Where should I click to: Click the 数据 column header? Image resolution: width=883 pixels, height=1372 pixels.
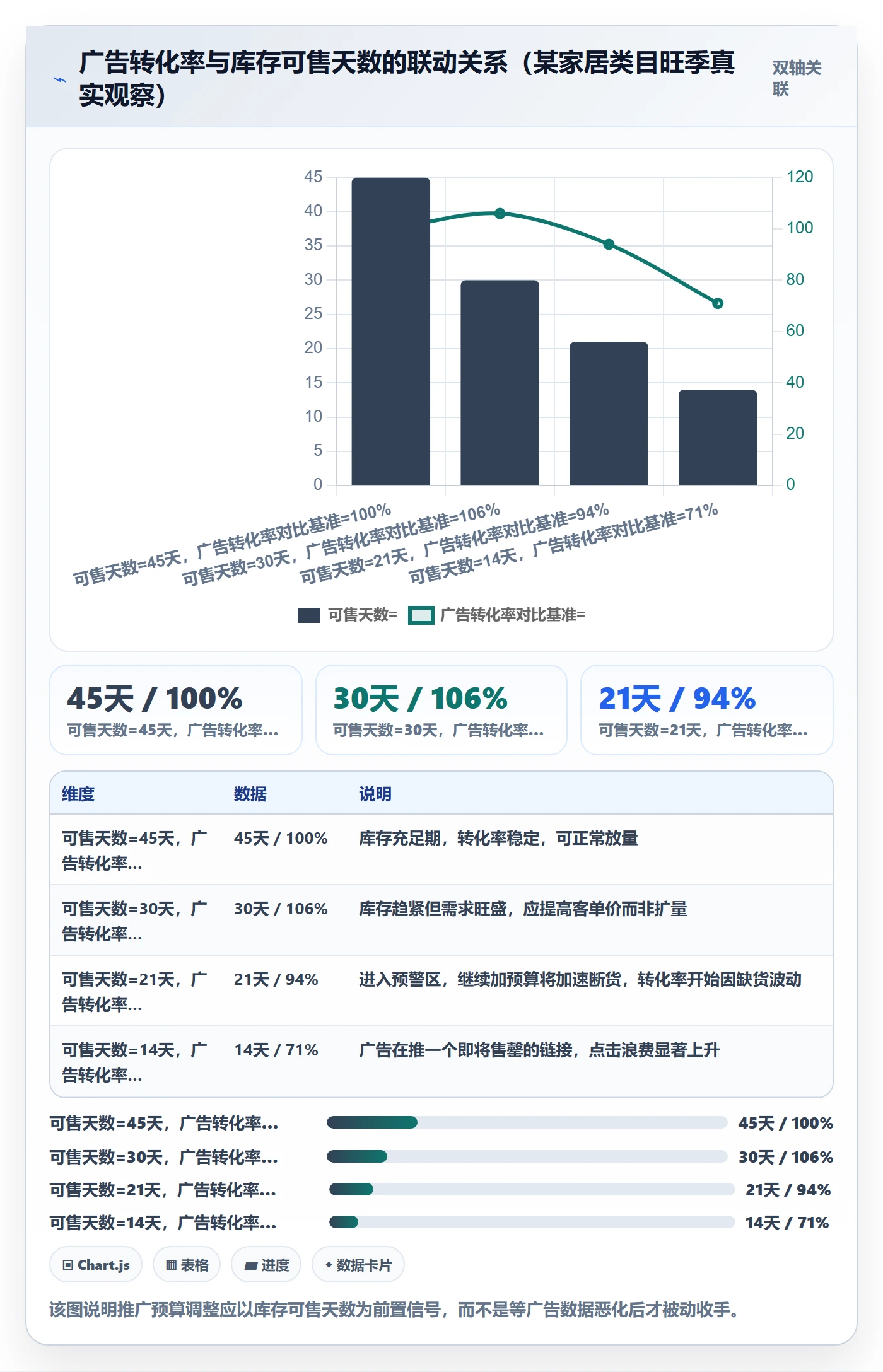point(250,794)
